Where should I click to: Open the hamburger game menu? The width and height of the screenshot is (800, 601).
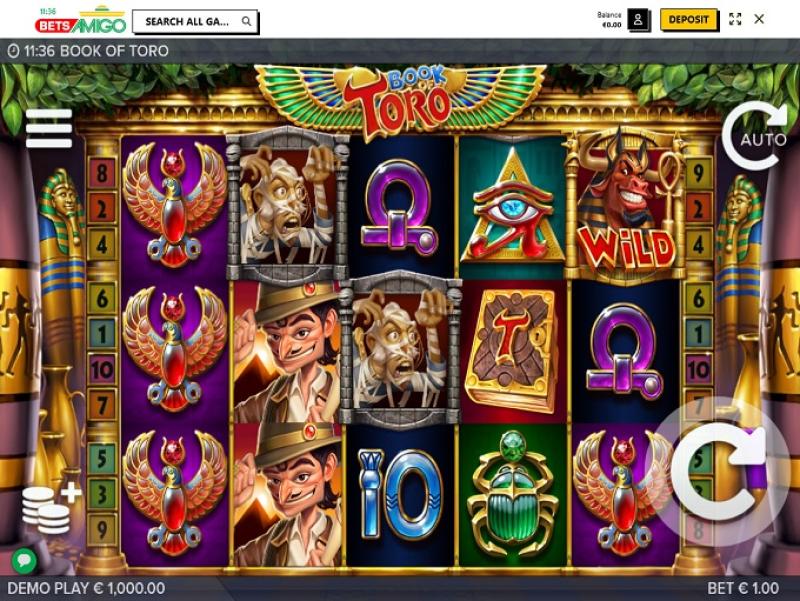tap(49, 128)
